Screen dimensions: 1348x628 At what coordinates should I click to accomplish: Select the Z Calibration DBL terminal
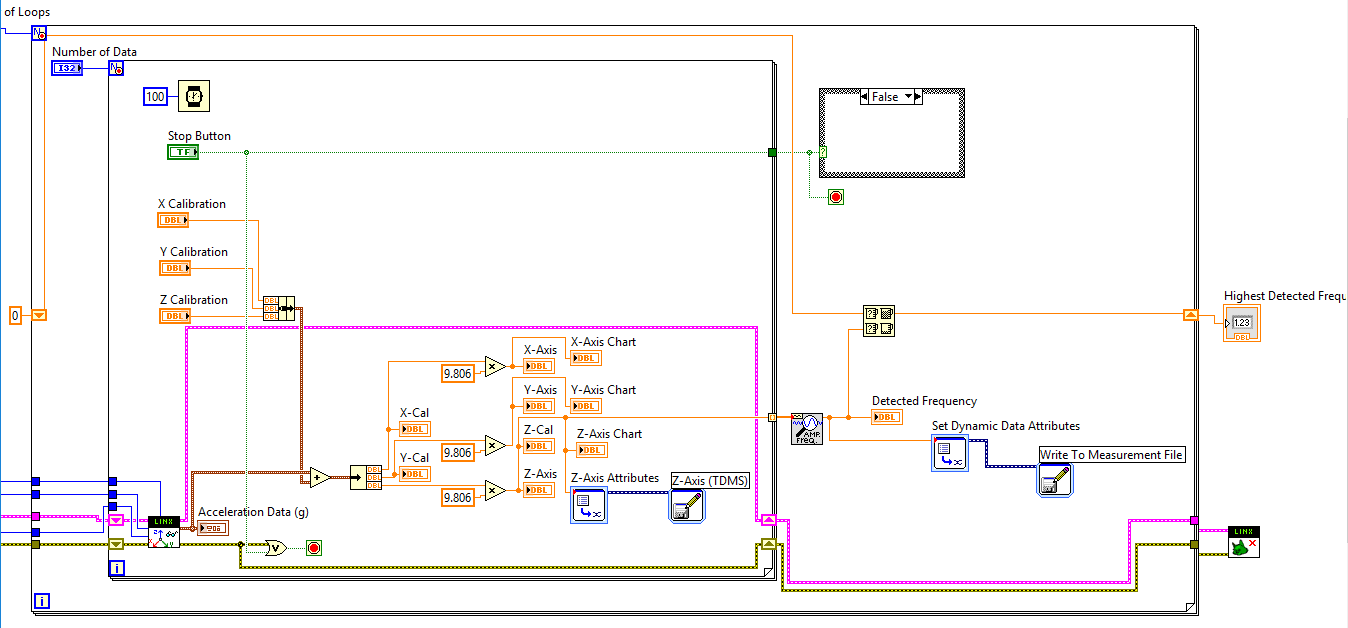point(175,316)
